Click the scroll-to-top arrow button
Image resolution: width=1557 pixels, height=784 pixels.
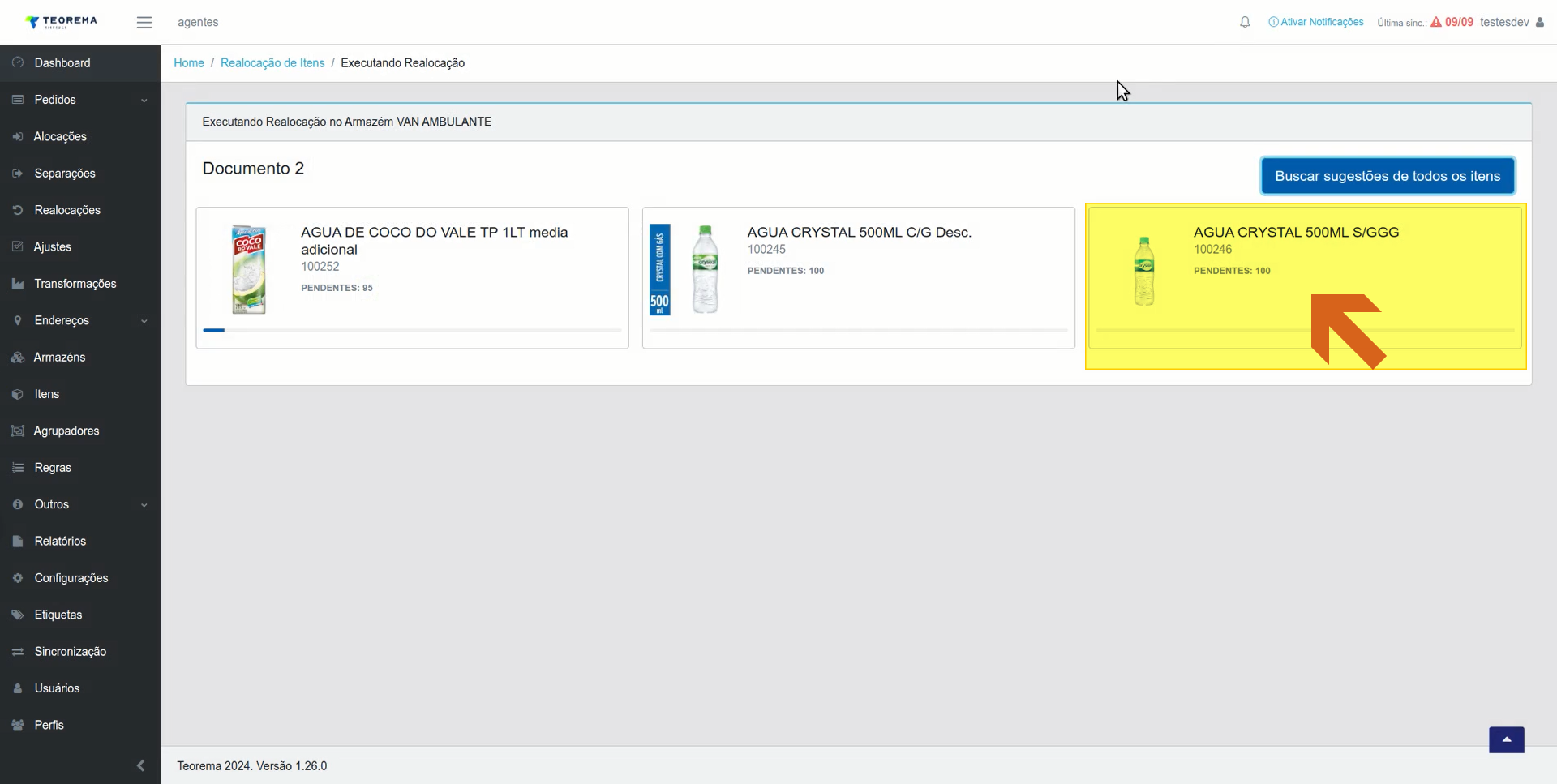pos(1506,739)
